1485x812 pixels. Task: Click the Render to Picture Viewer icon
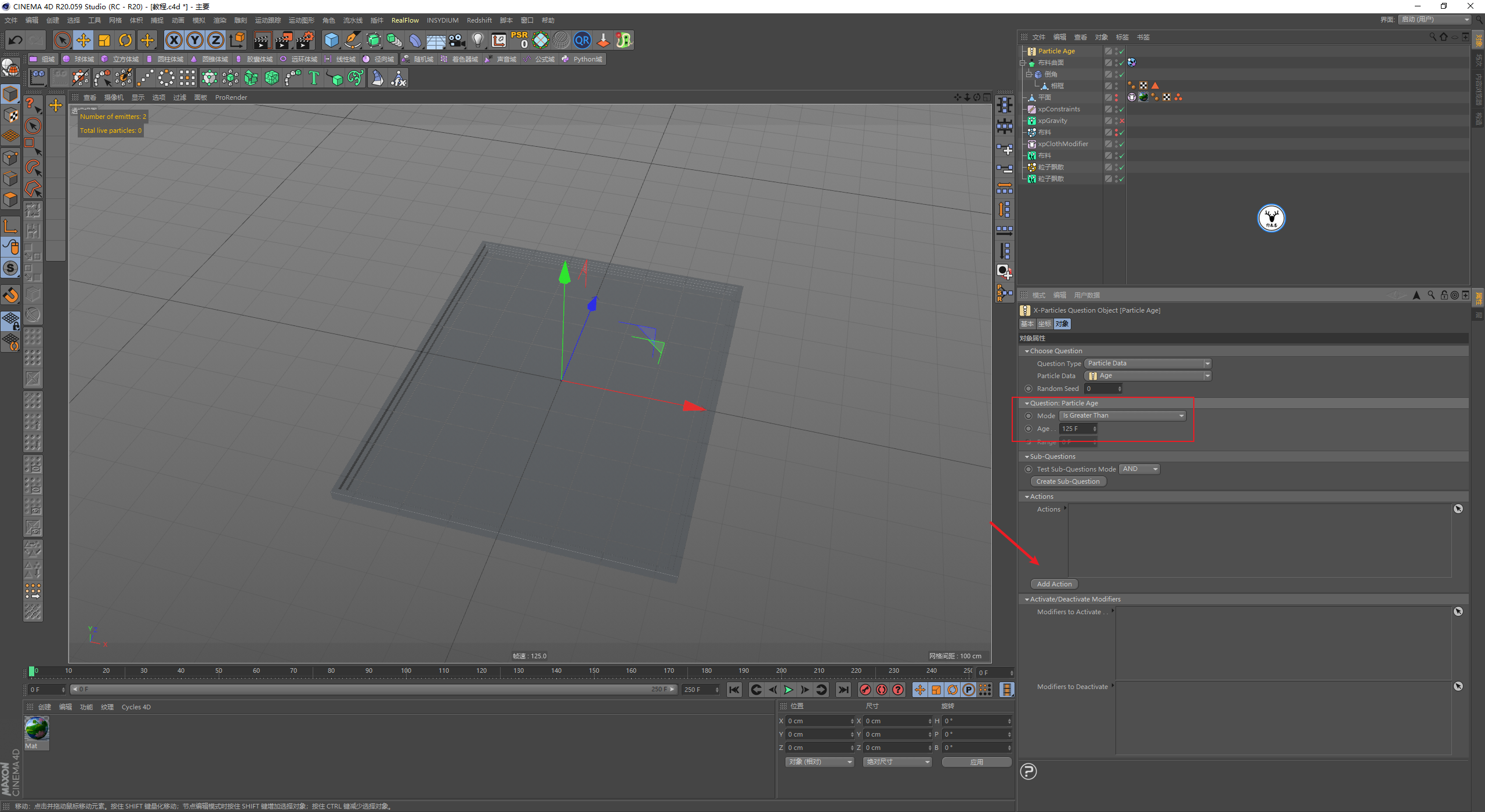tap(284, 40)
